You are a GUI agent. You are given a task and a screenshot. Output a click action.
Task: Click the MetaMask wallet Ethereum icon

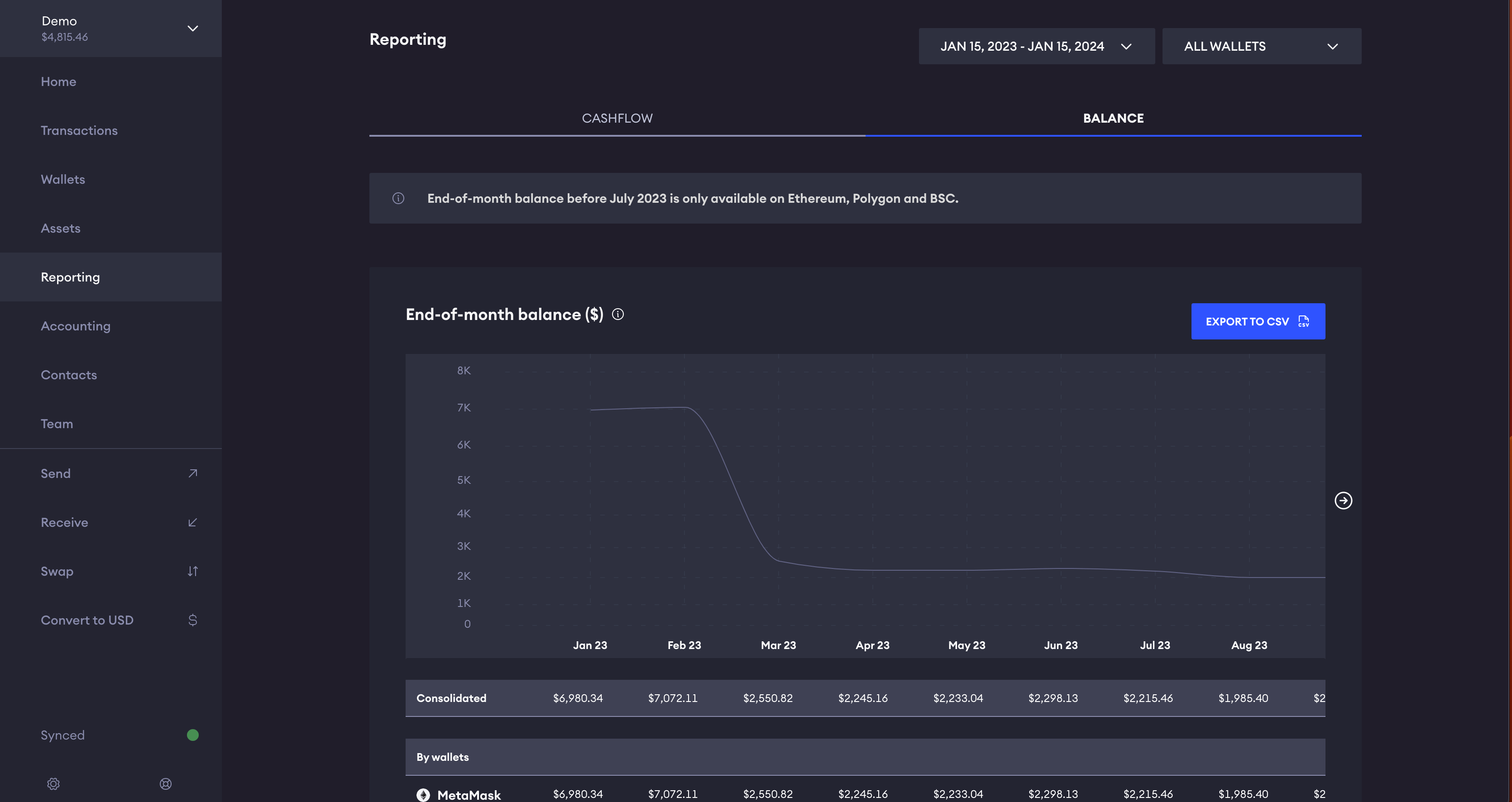(423, 794)
